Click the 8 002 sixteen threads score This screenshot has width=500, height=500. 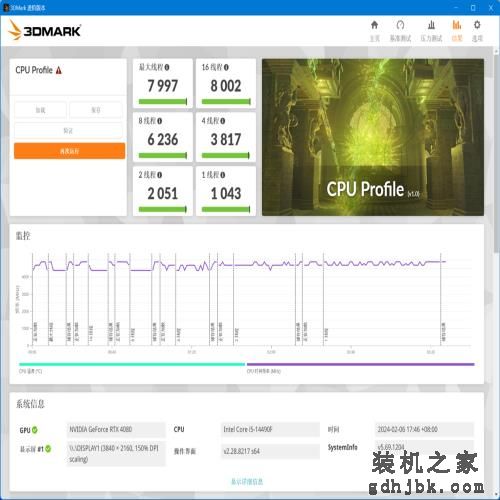(226, 86)
